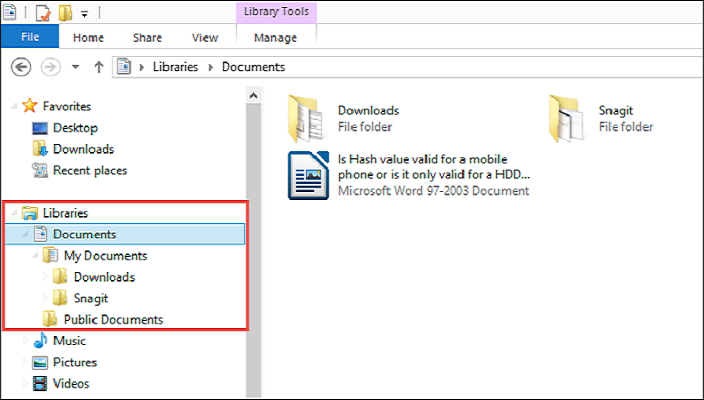Expand the Videos library arrow
The image size is (704, 400).
[26, 383]
